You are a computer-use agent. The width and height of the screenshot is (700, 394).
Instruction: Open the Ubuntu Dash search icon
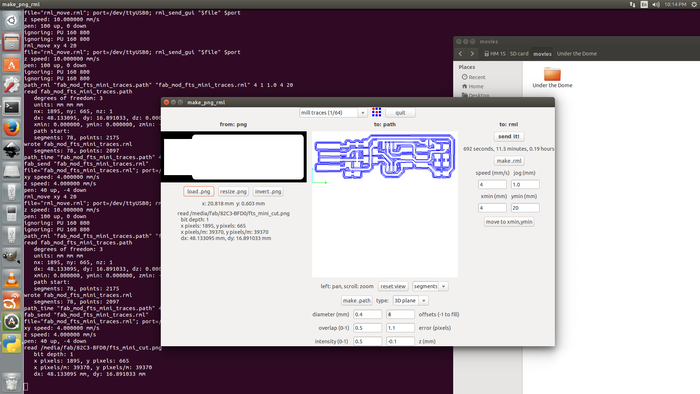[x=12, y=21]
